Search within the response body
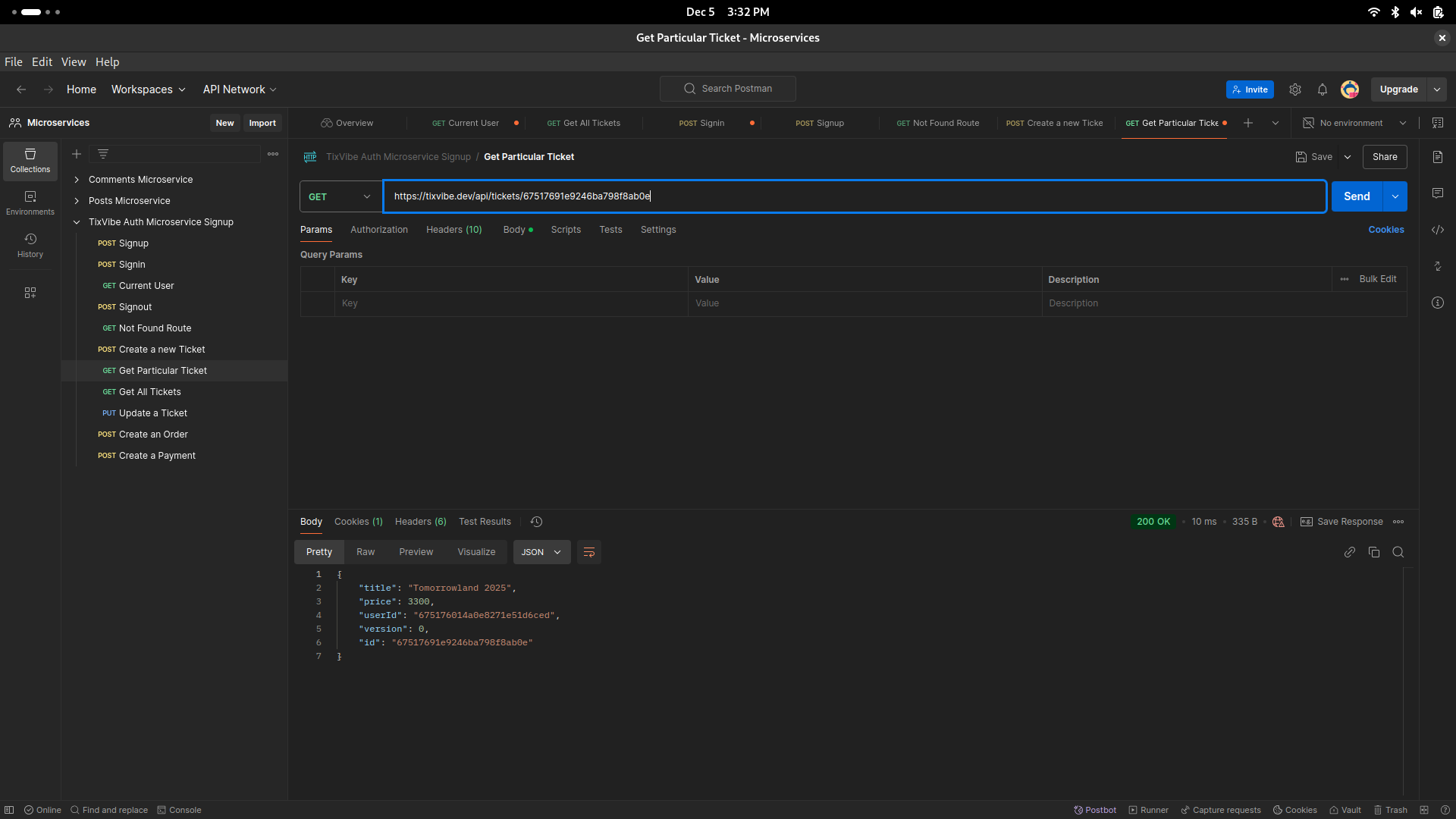This screenshot has height=819, width=1456. click(1398, 552)
